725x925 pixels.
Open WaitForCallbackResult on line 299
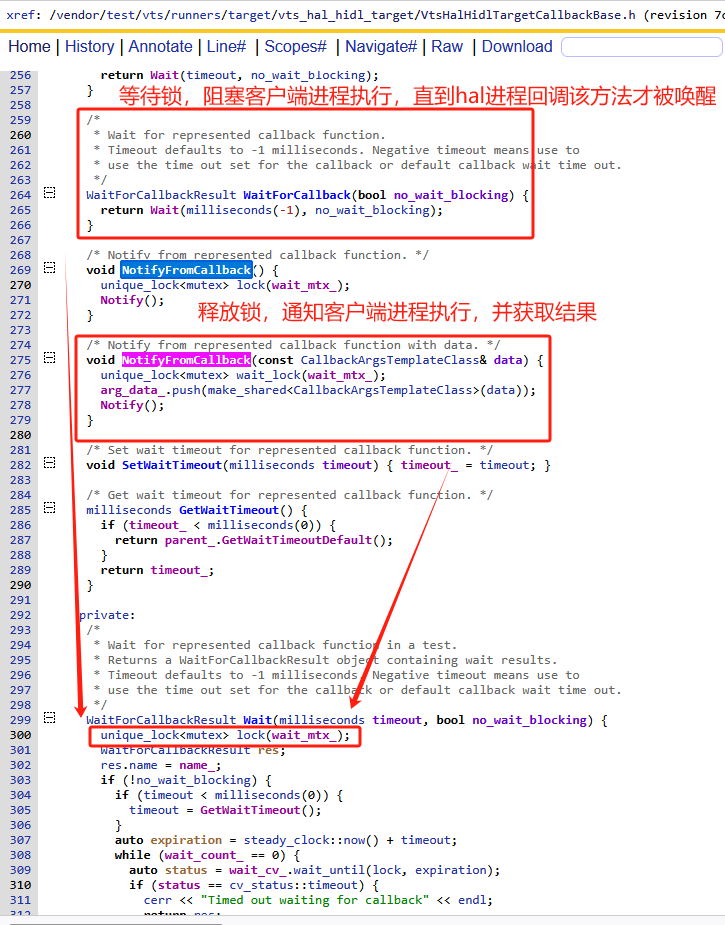[161, 720]
